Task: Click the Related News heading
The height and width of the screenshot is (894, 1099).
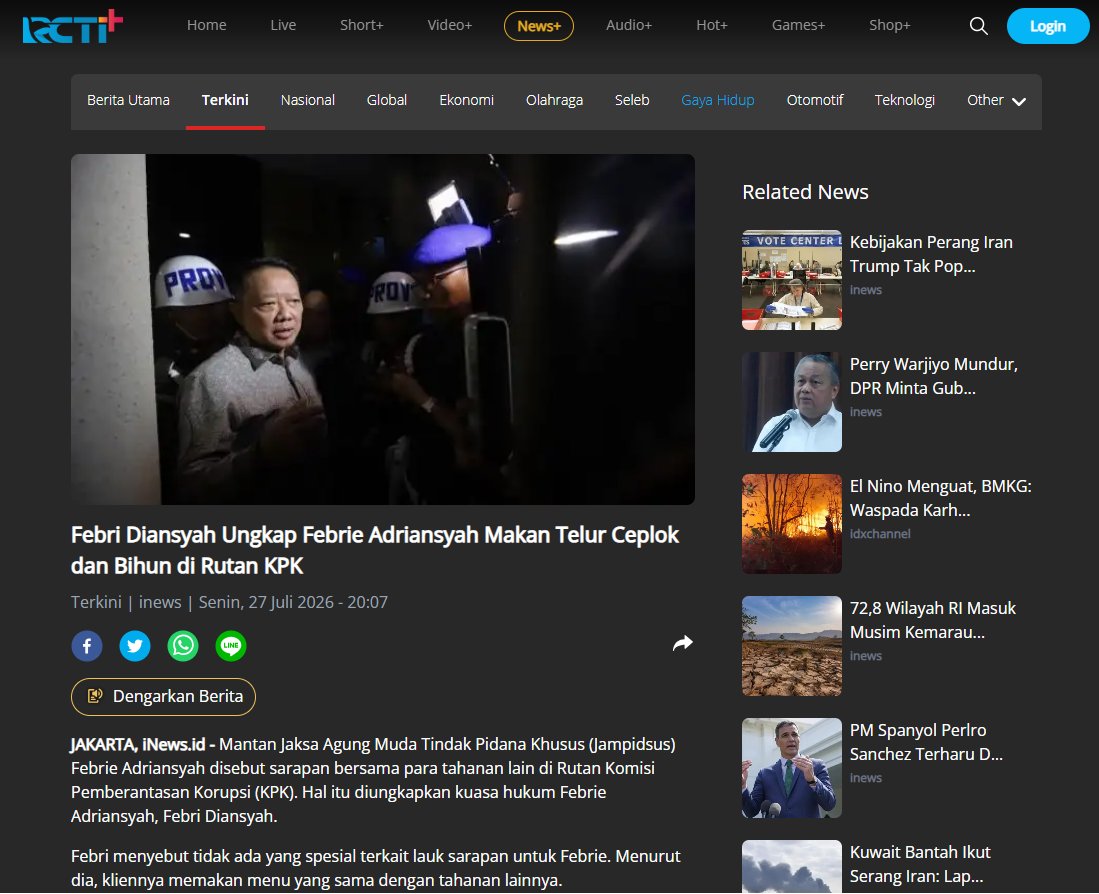Action: click(x=805, y=192)
